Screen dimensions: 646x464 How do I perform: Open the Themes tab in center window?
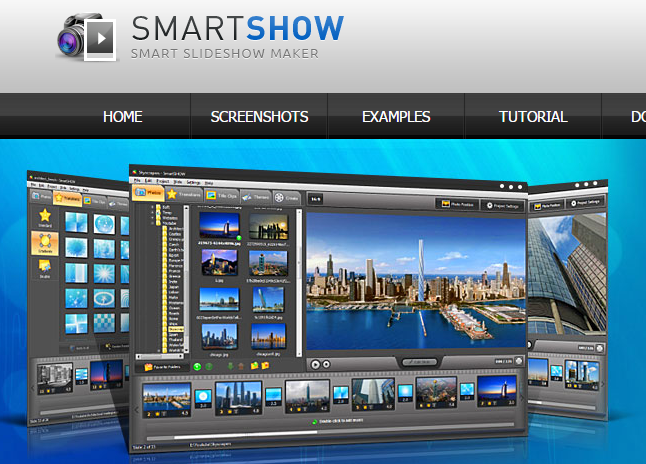256,197
